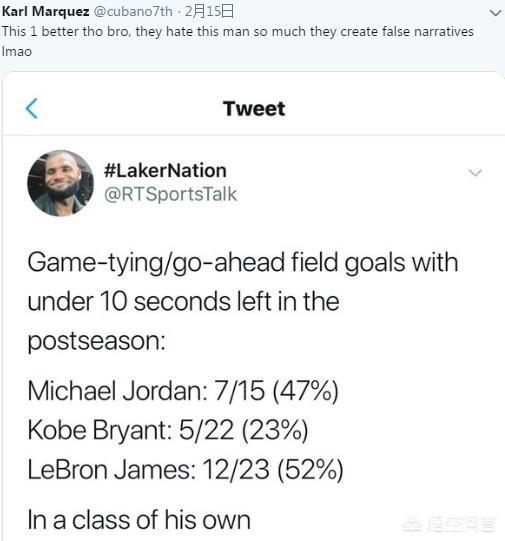Open Karl Marquez's profile name

point(46,11)
